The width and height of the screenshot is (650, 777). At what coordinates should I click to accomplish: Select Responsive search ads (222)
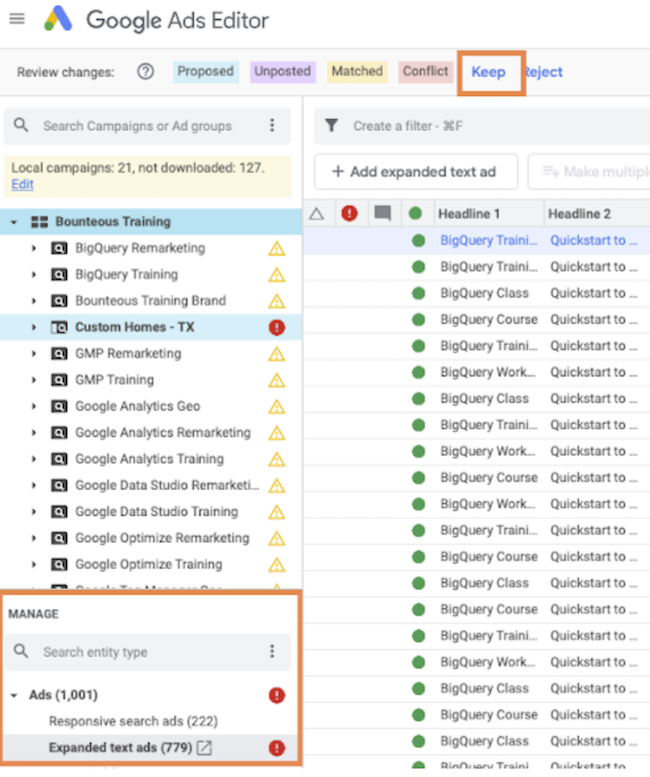[133, 722]
